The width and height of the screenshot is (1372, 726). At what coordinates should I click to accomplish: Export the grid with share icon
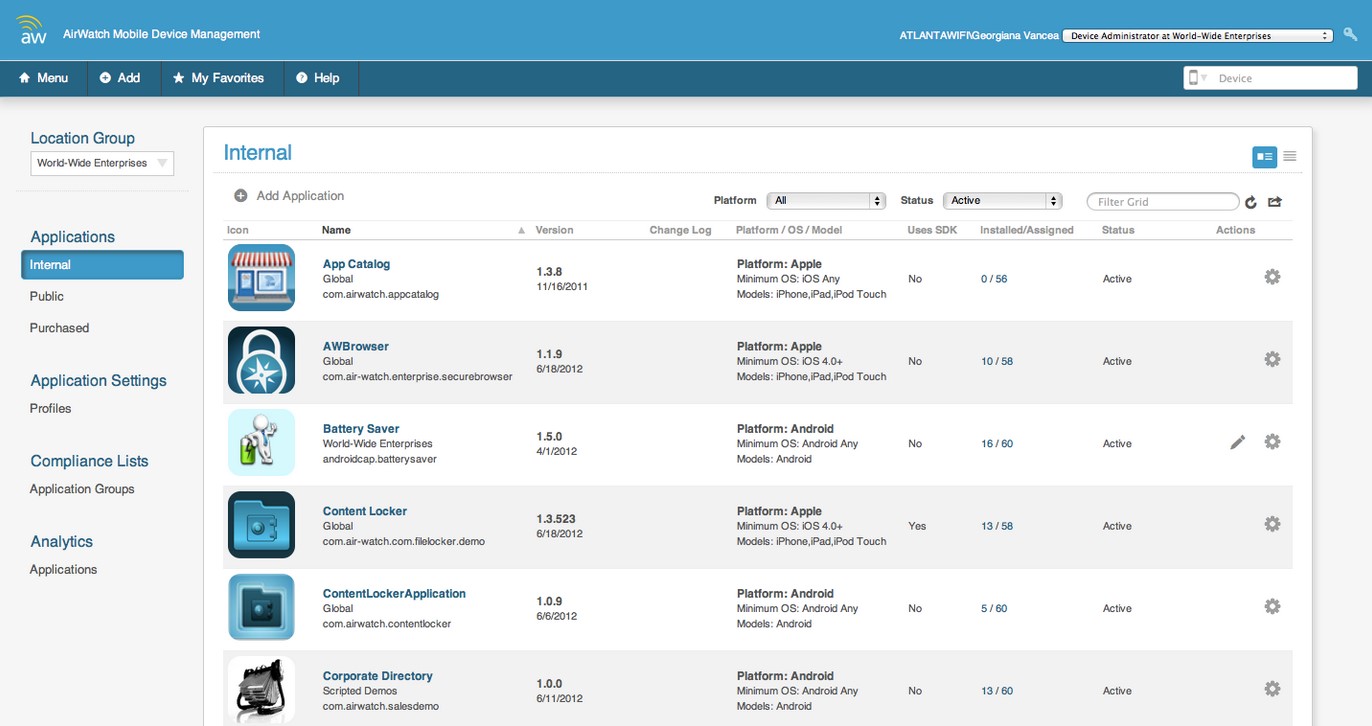tap(1275, 202)
